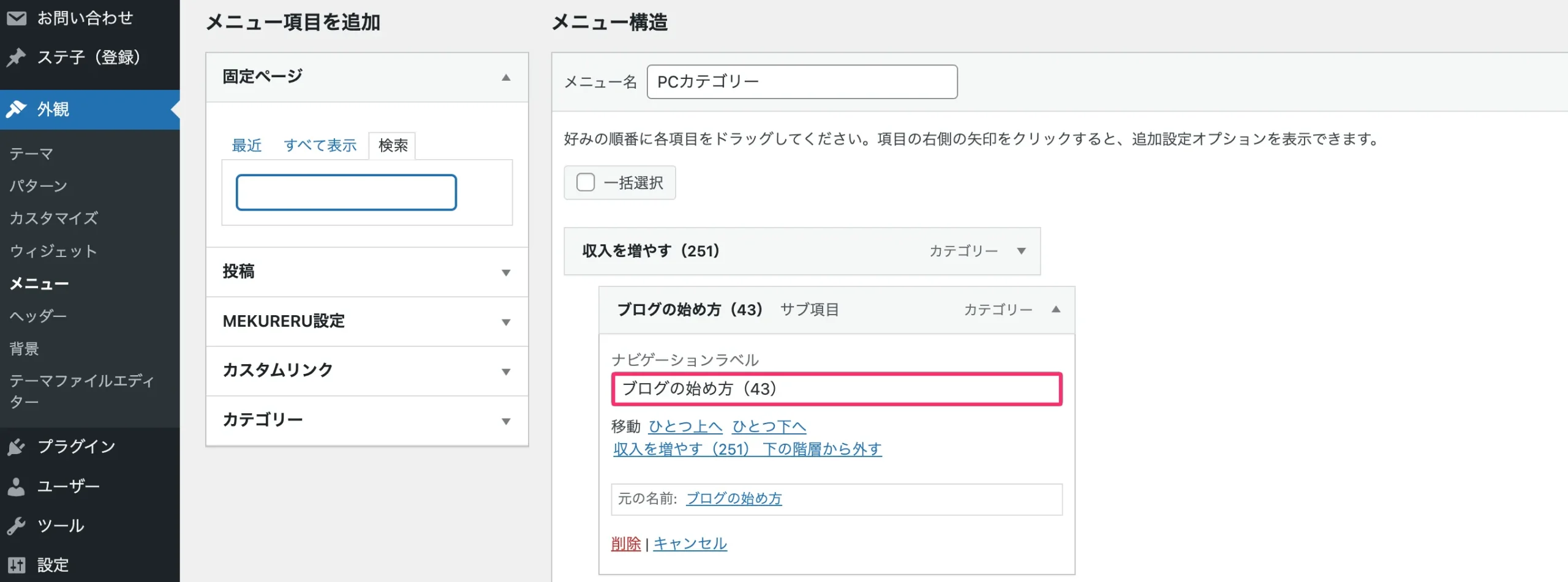The height and width of the screenshot is (582, 1568).
Task: Toggle the 一括選択 checkbox
Action: click(586, 182)
